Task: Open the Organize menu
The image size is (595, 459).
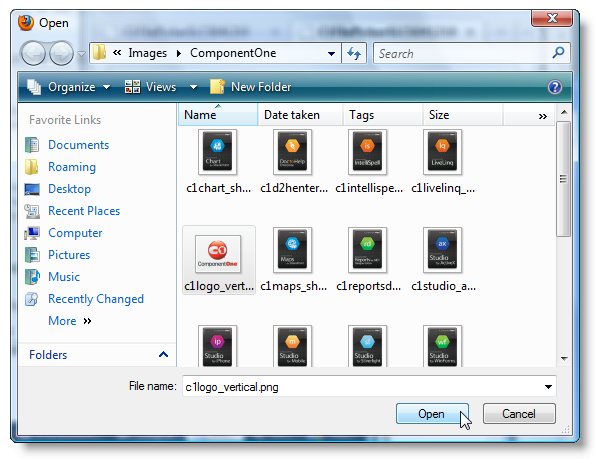Action: tap(68, 87)
